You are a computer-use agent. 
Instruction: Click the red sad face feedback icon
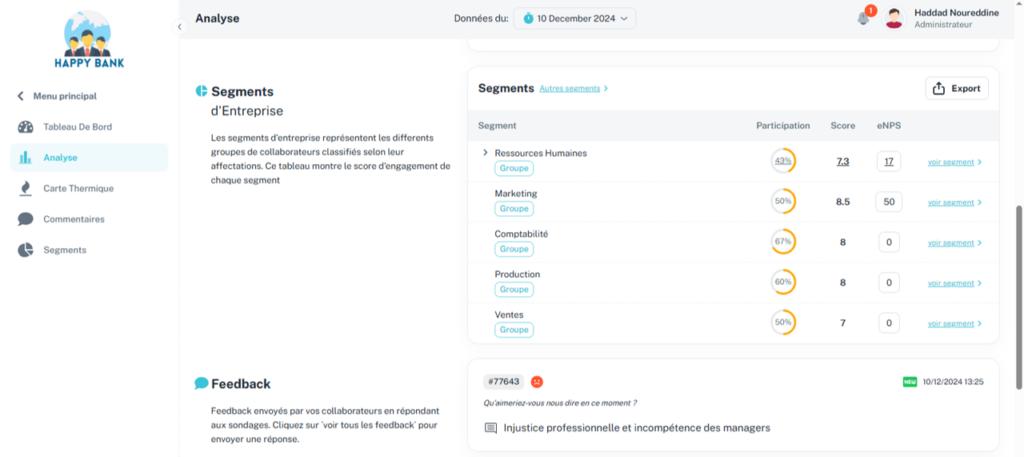pyautogui.click(x=537, y=382)
